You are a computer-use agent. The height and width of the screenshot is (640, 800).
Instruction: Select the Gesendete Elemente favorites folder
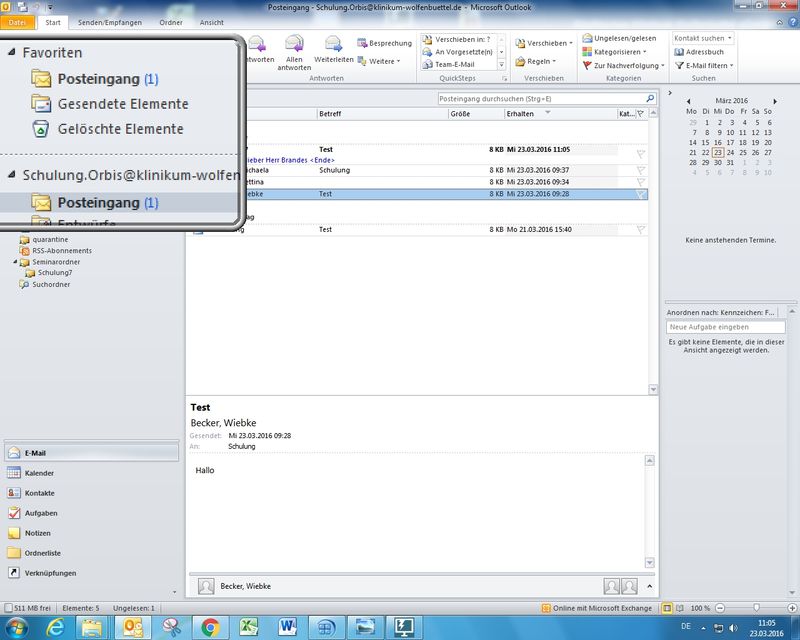[x=122, y=104]
